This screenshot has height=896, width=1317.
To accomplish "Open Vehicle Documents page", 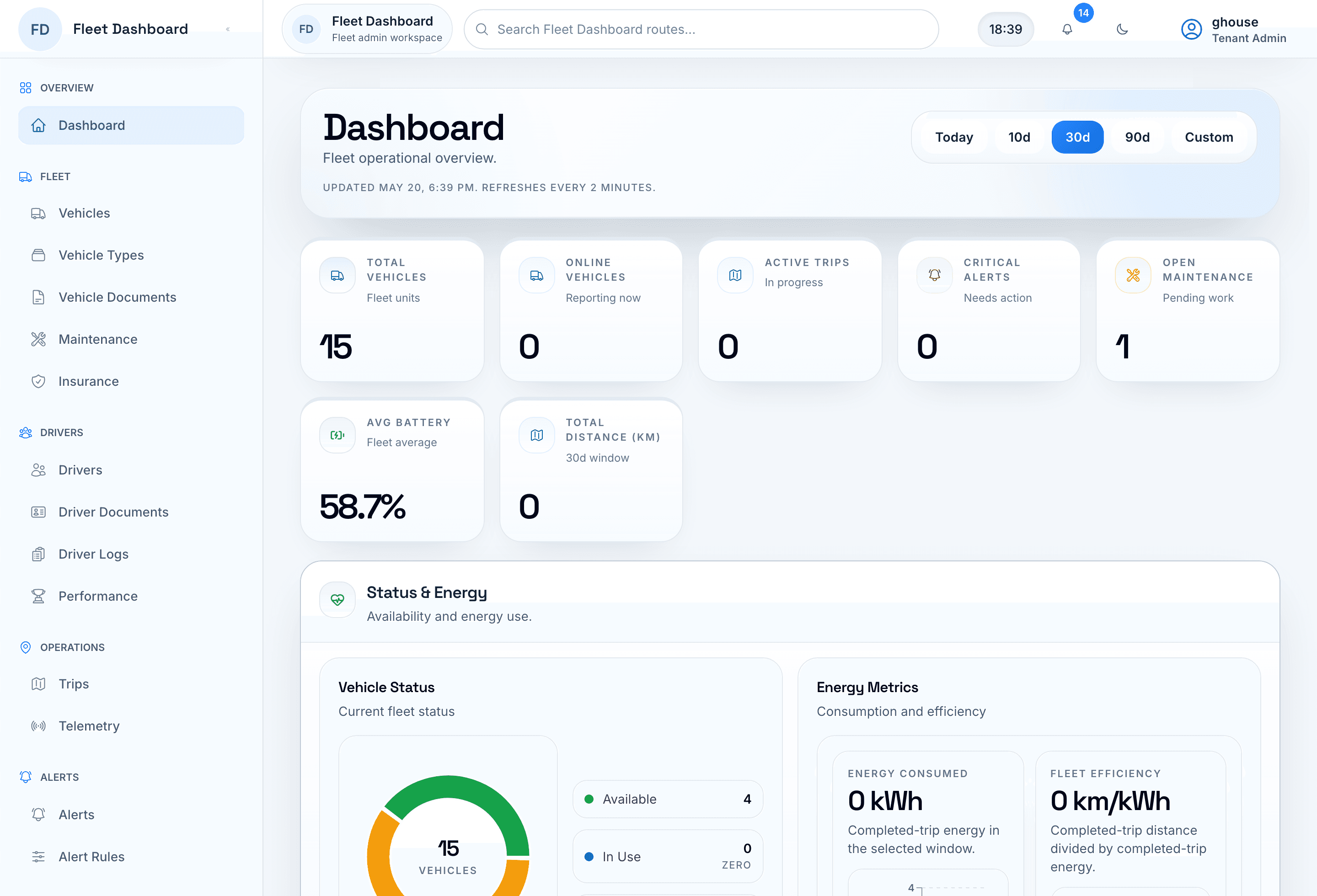I will 132,297.
